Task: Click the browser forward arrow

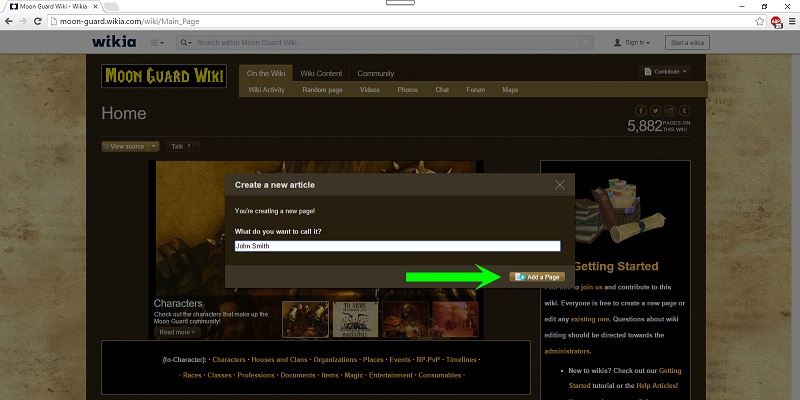Action: [x=23, y=21]
